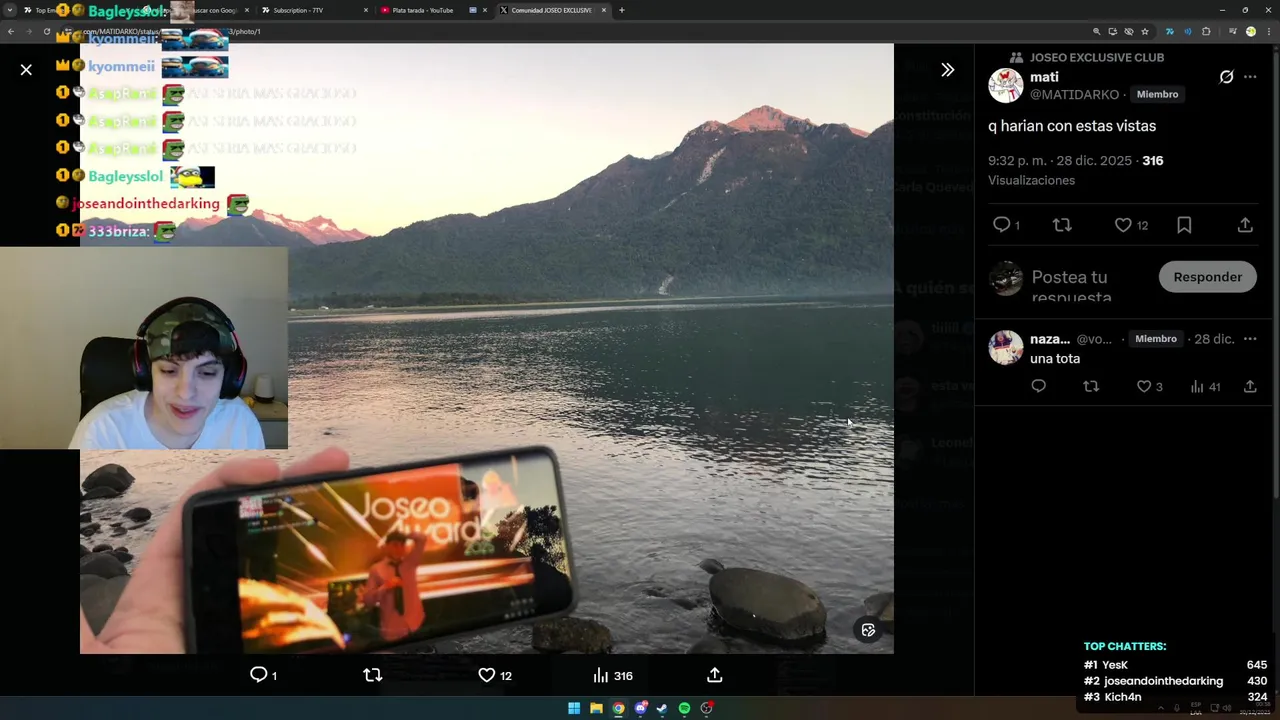Like naza's reply with 3 likes
The height and width of the screenshot is (720, 1280).
click(1144, 386)
